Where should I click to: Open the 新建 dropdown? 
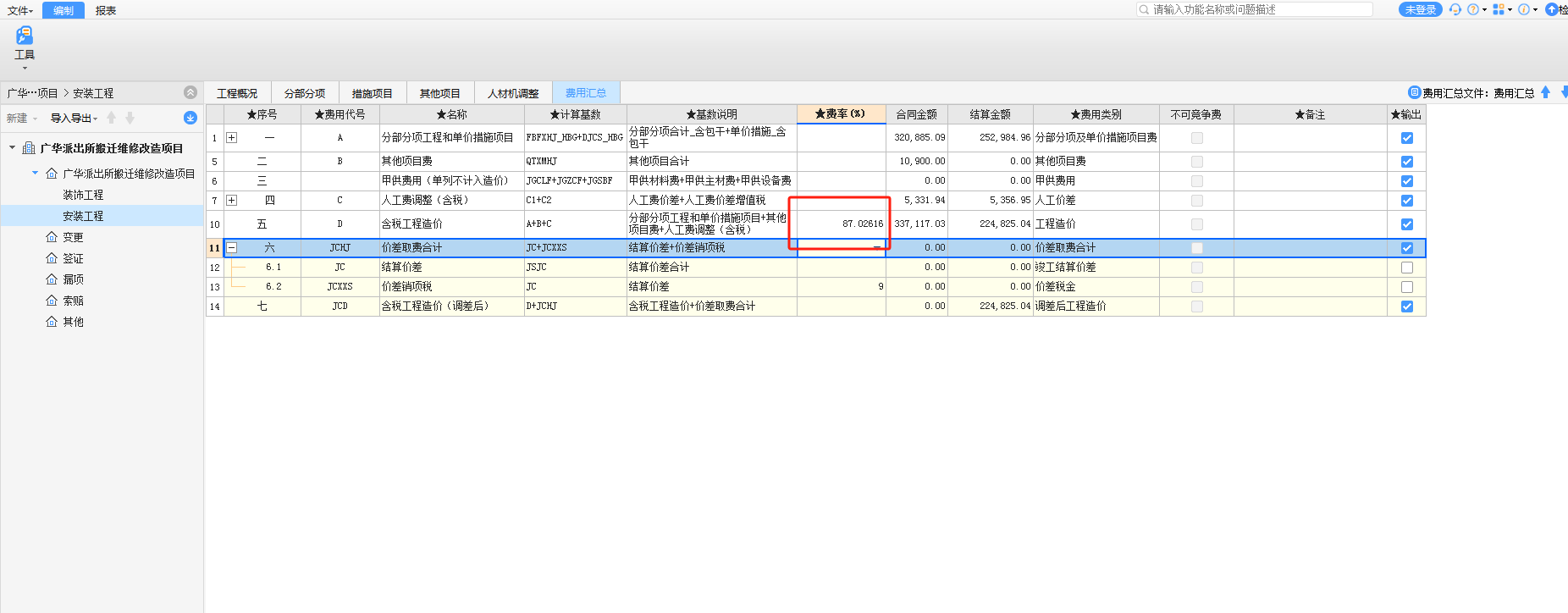22,119
